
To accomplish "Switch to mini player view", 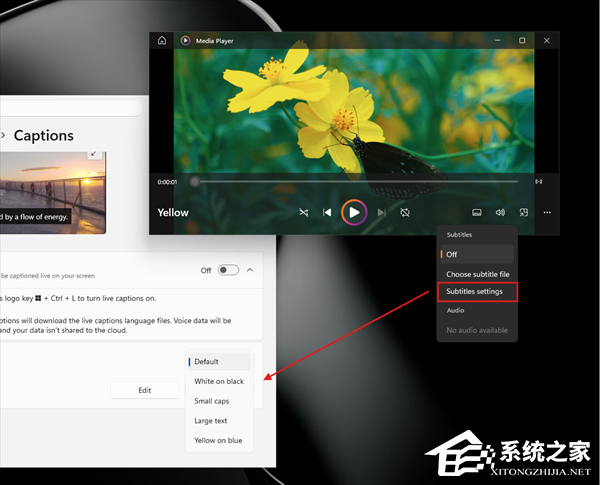I will [523, 212].
